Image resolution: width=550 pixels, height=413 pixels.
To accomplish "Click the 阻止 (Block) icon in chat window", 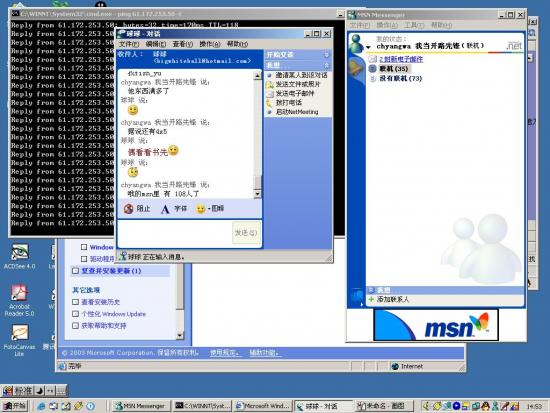I will click(128, 209).
